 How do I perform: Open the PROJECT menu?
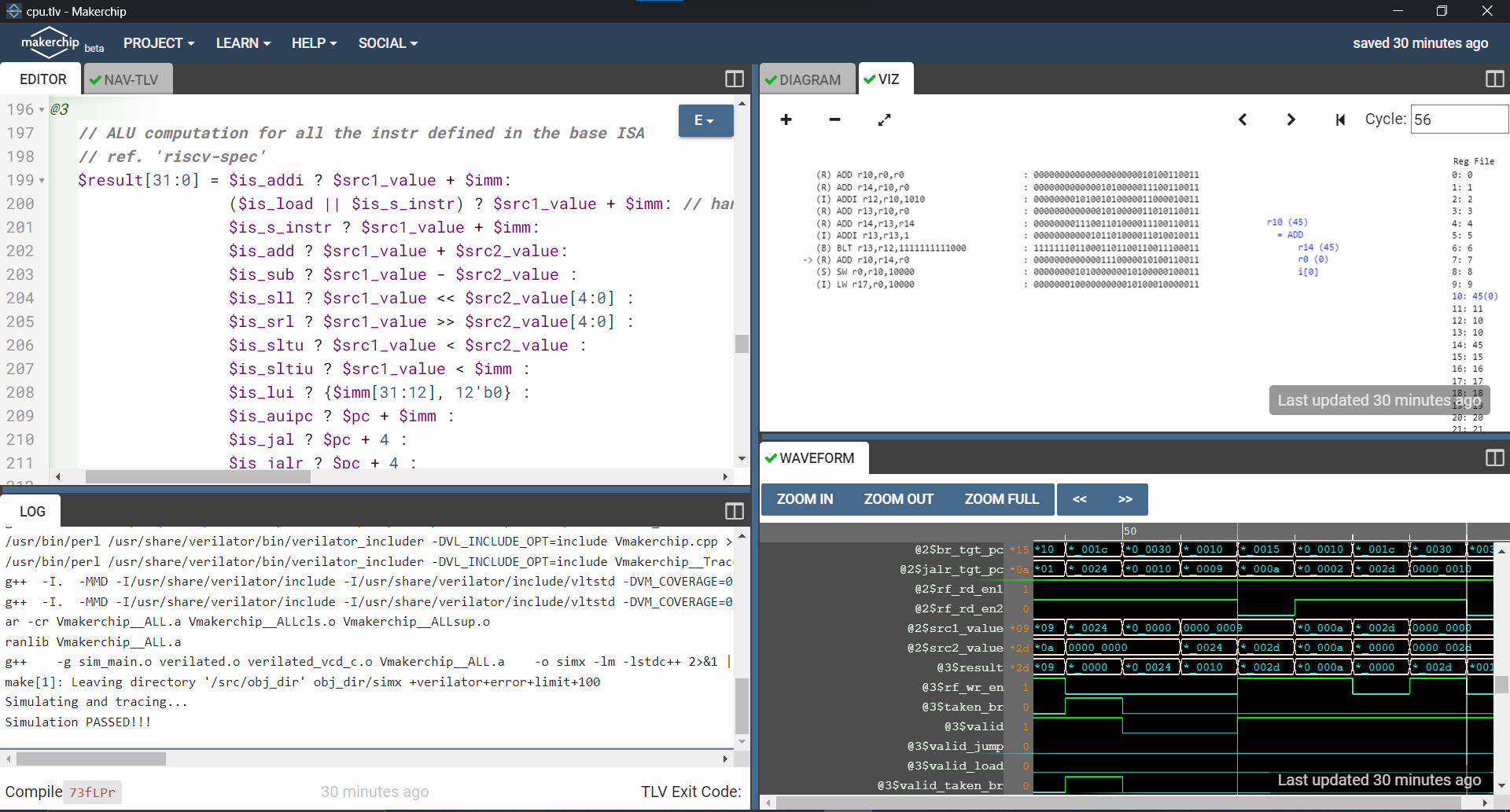click(159, 43)
